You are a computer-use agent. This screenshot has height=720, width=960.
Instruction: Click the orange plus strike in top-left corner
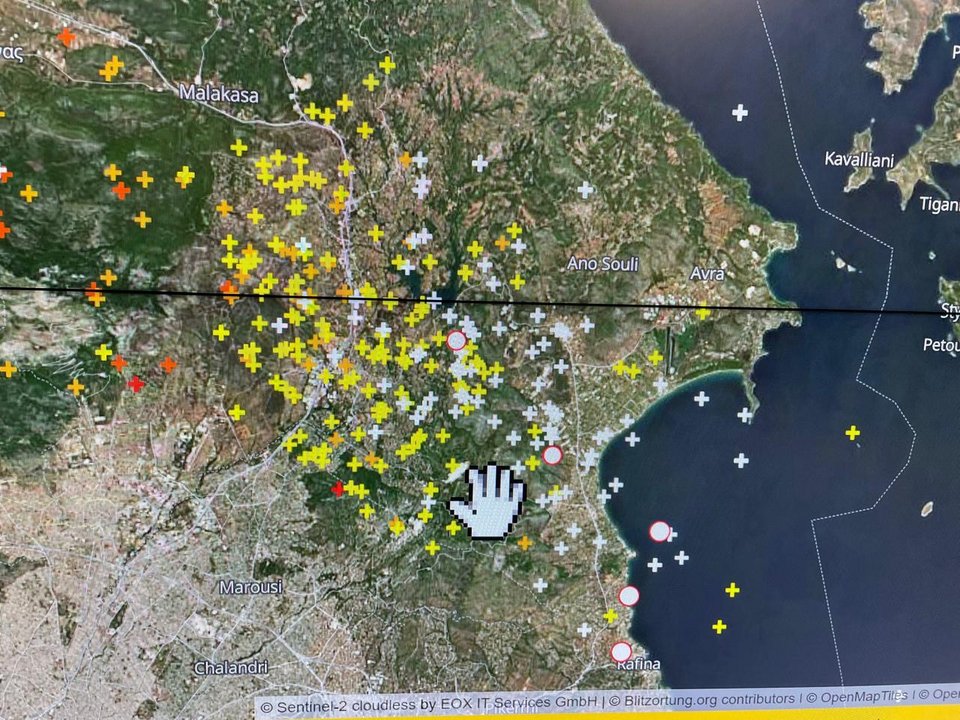pos(66,37)
